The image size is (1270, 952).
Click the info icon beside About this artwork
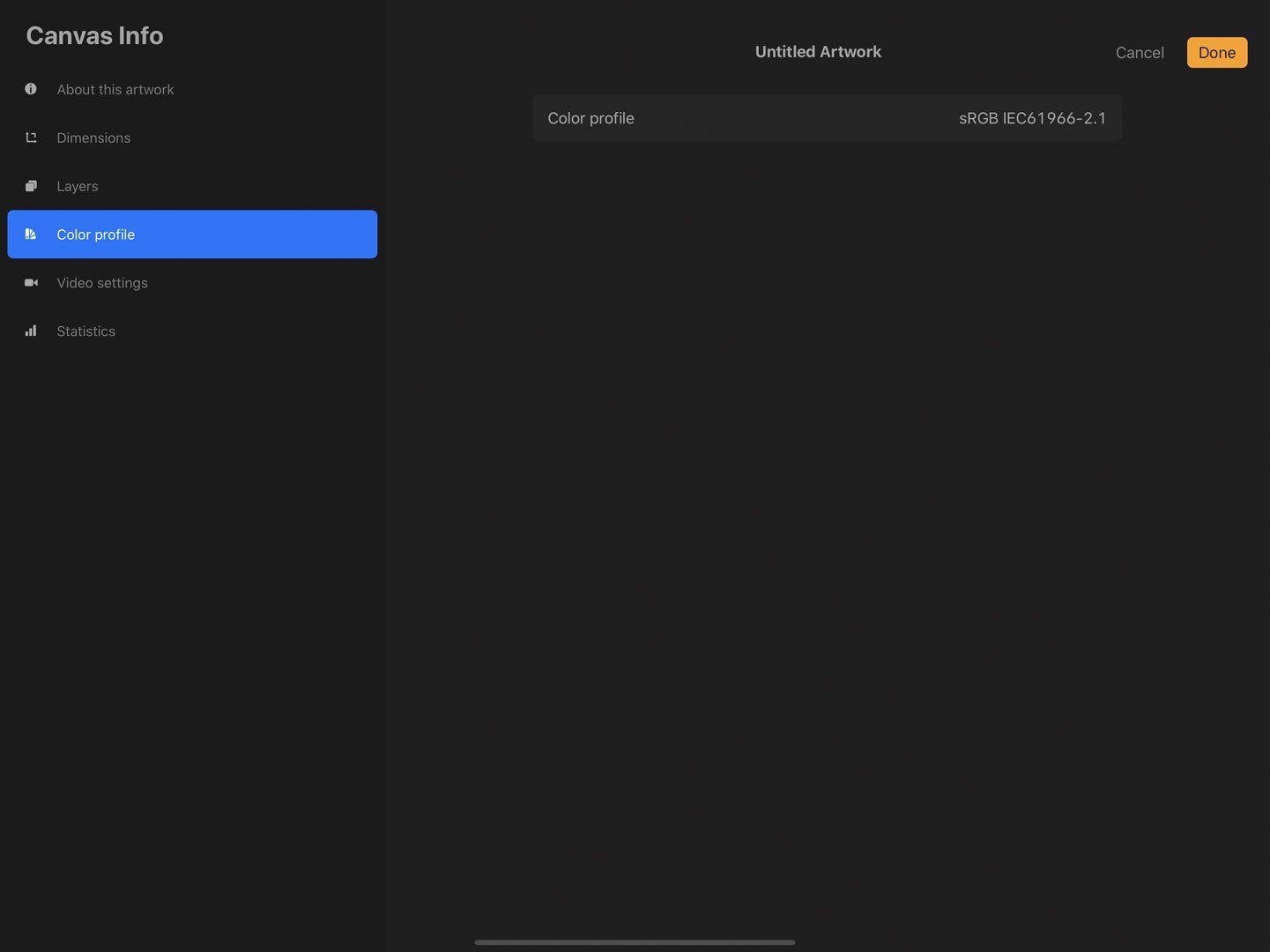pyautogui.click(x=31, y=89)
